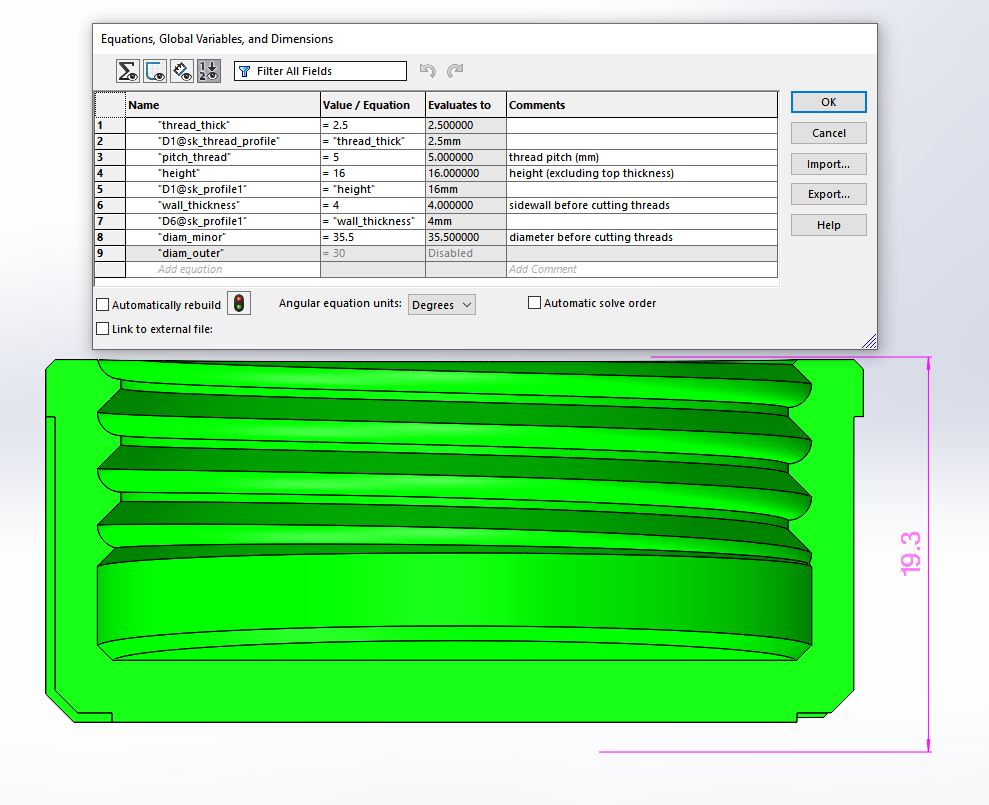989x805 pixels.
Task: Click the dialog resize grip corner
Action: click(x=870, y=341)
